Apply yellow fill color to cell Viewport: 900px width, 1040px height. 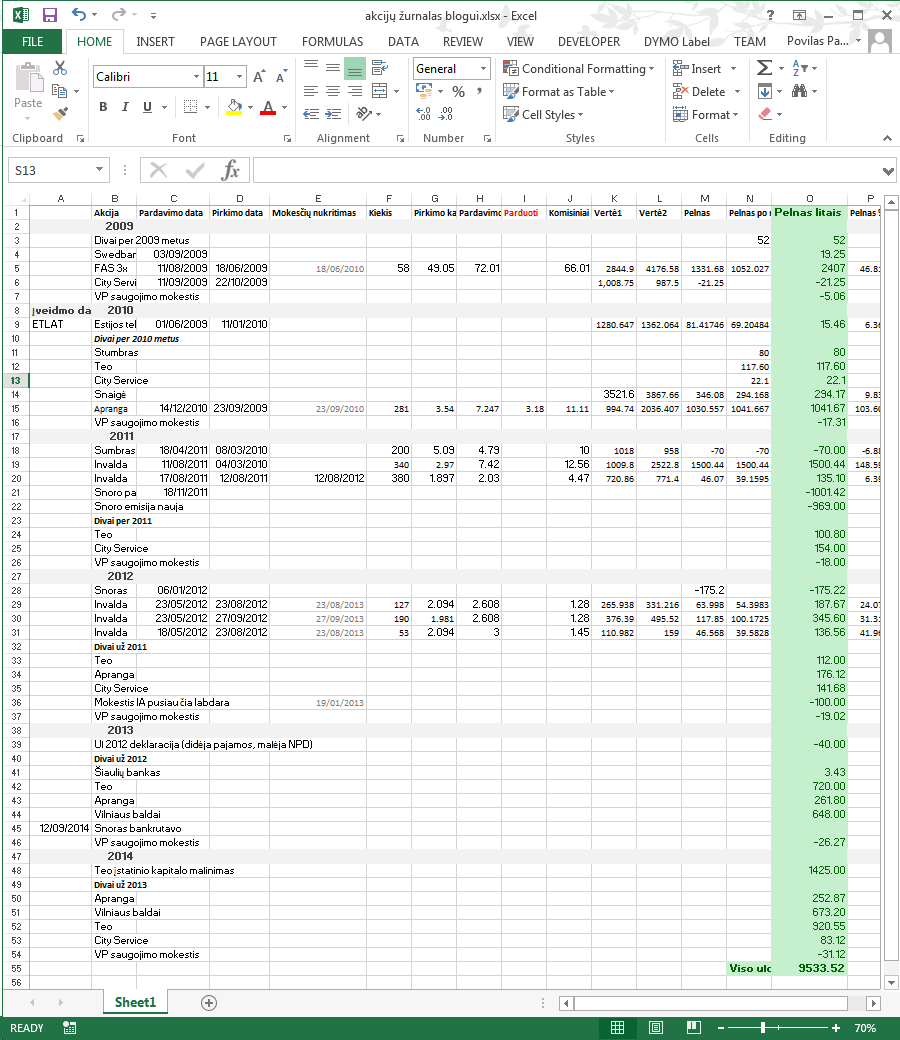point(234,107)
